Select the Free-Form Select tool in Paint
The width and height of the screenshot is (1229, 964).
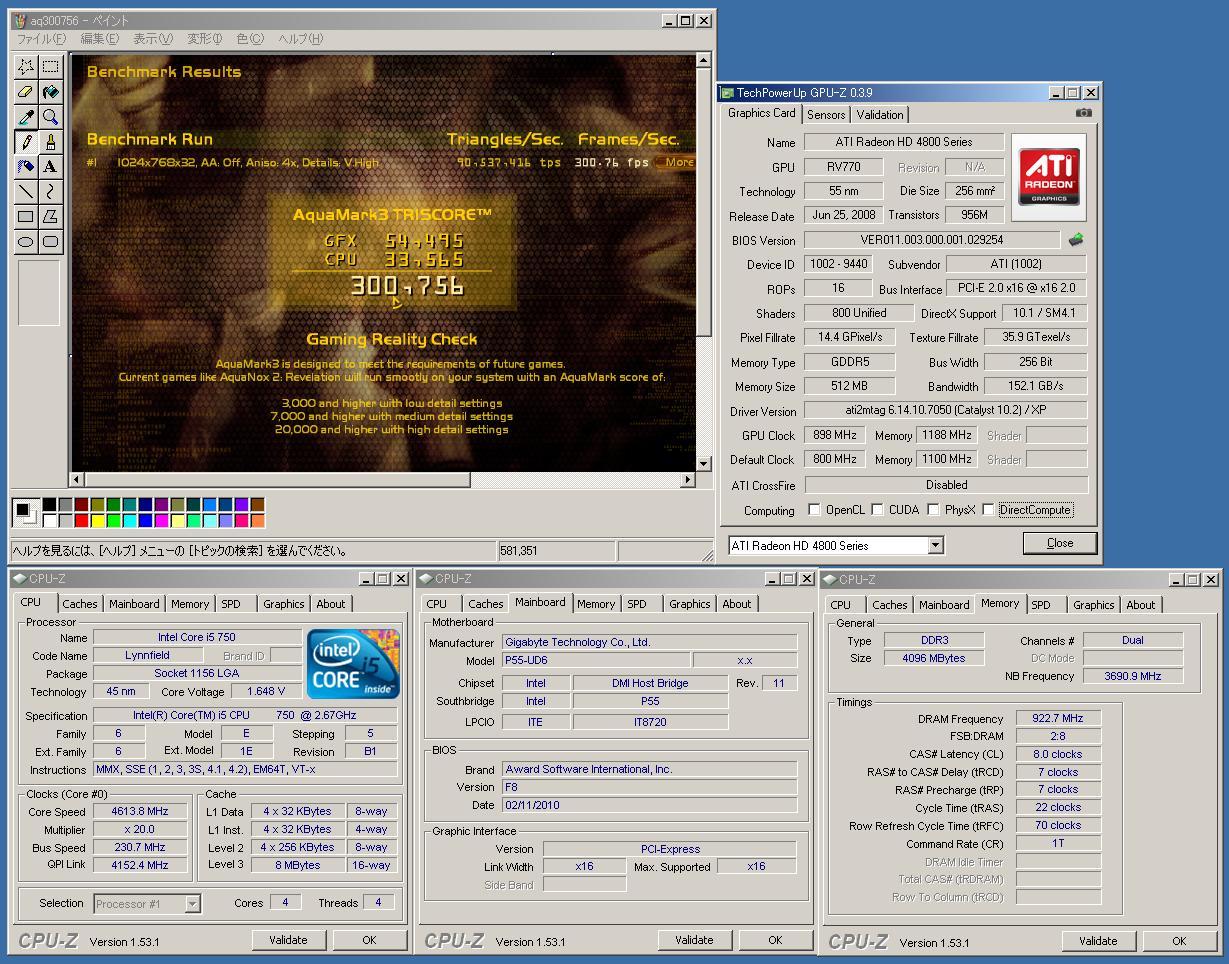26,67
